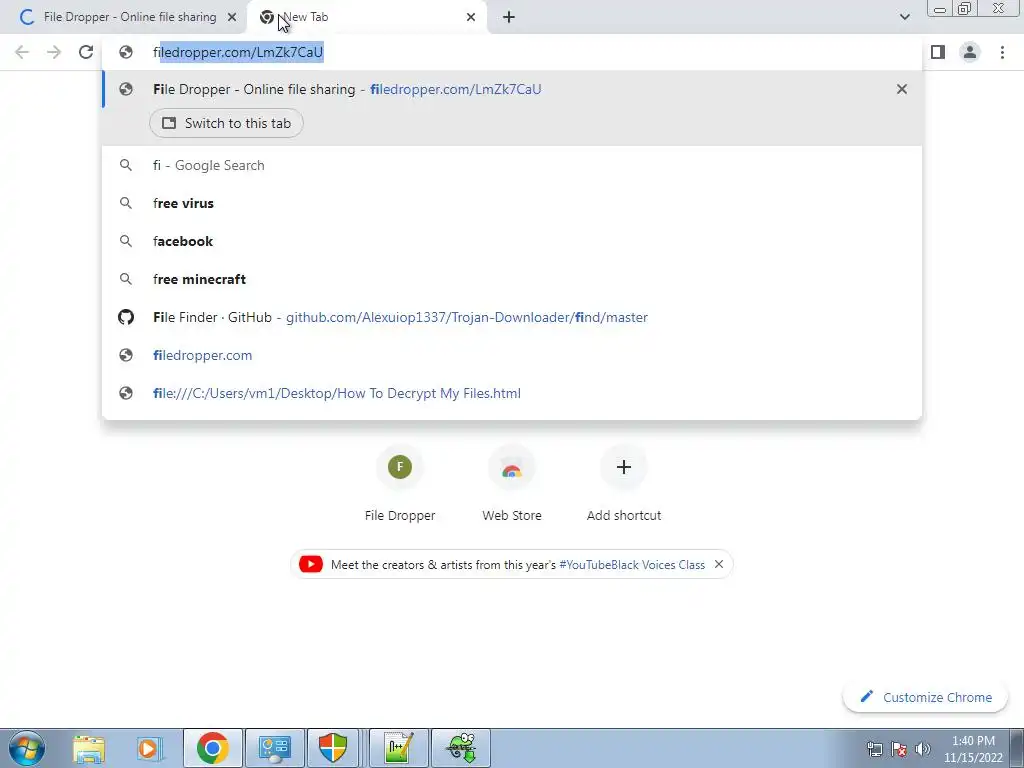Choose the 'fi - Google Search' suggestion
The image size is (1024, 768).
pos(512,165)
